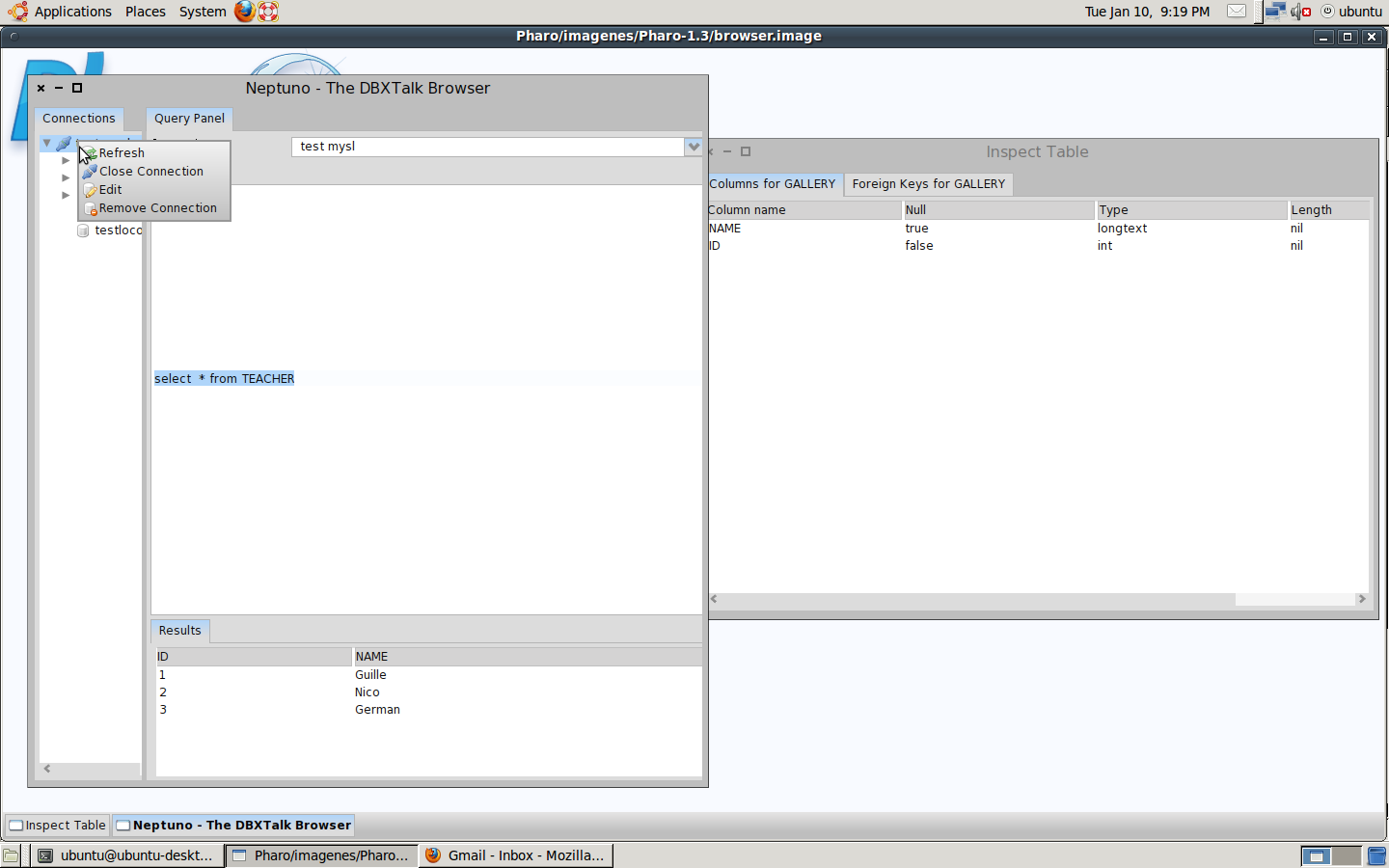Image resolution: width=1389 pixels, height=868 pixels.
Task: Open the Places menu
Action: tap(146, 12)
